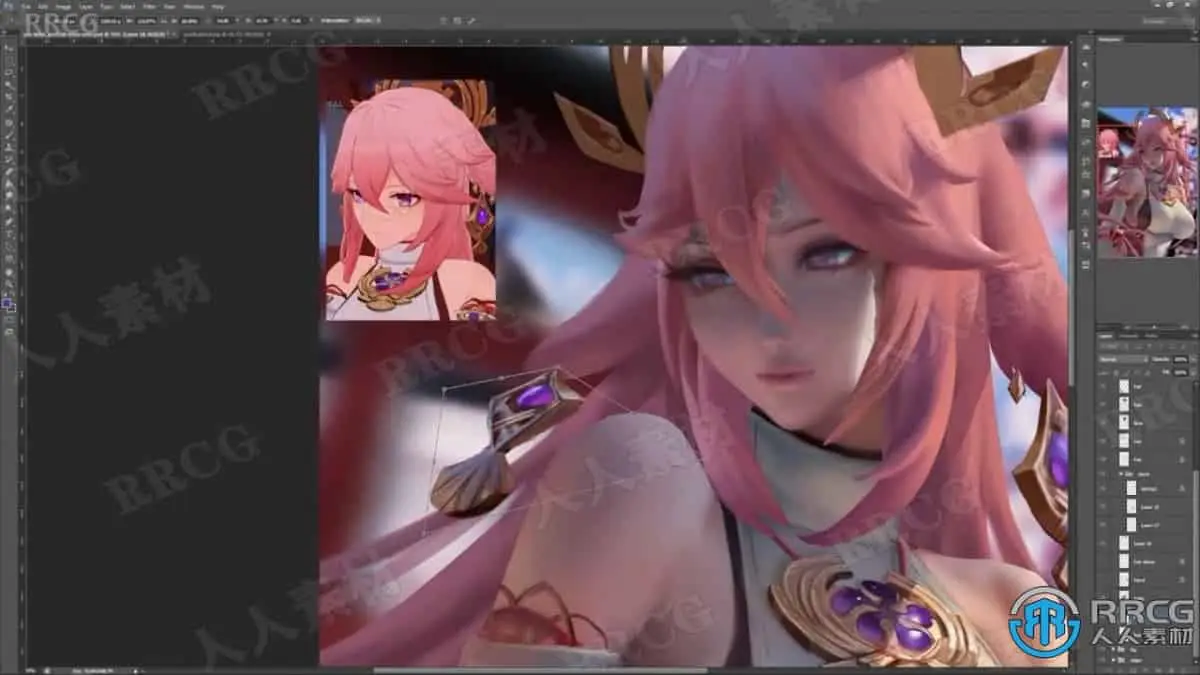Click the layer Fill value field
This screenshot has height=675, width=1200.
click(x=1180, y=373)
